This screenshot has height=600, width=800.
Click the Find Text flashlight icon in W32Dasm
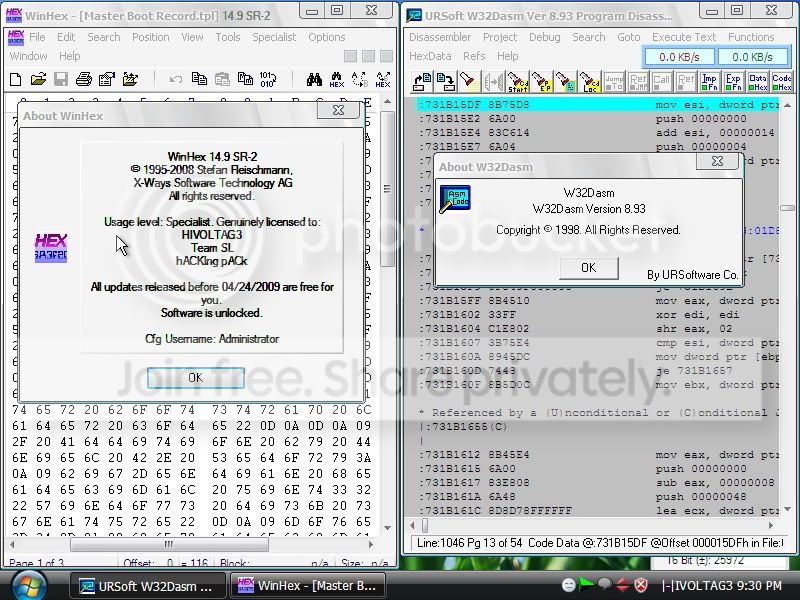tap(469, 82)
